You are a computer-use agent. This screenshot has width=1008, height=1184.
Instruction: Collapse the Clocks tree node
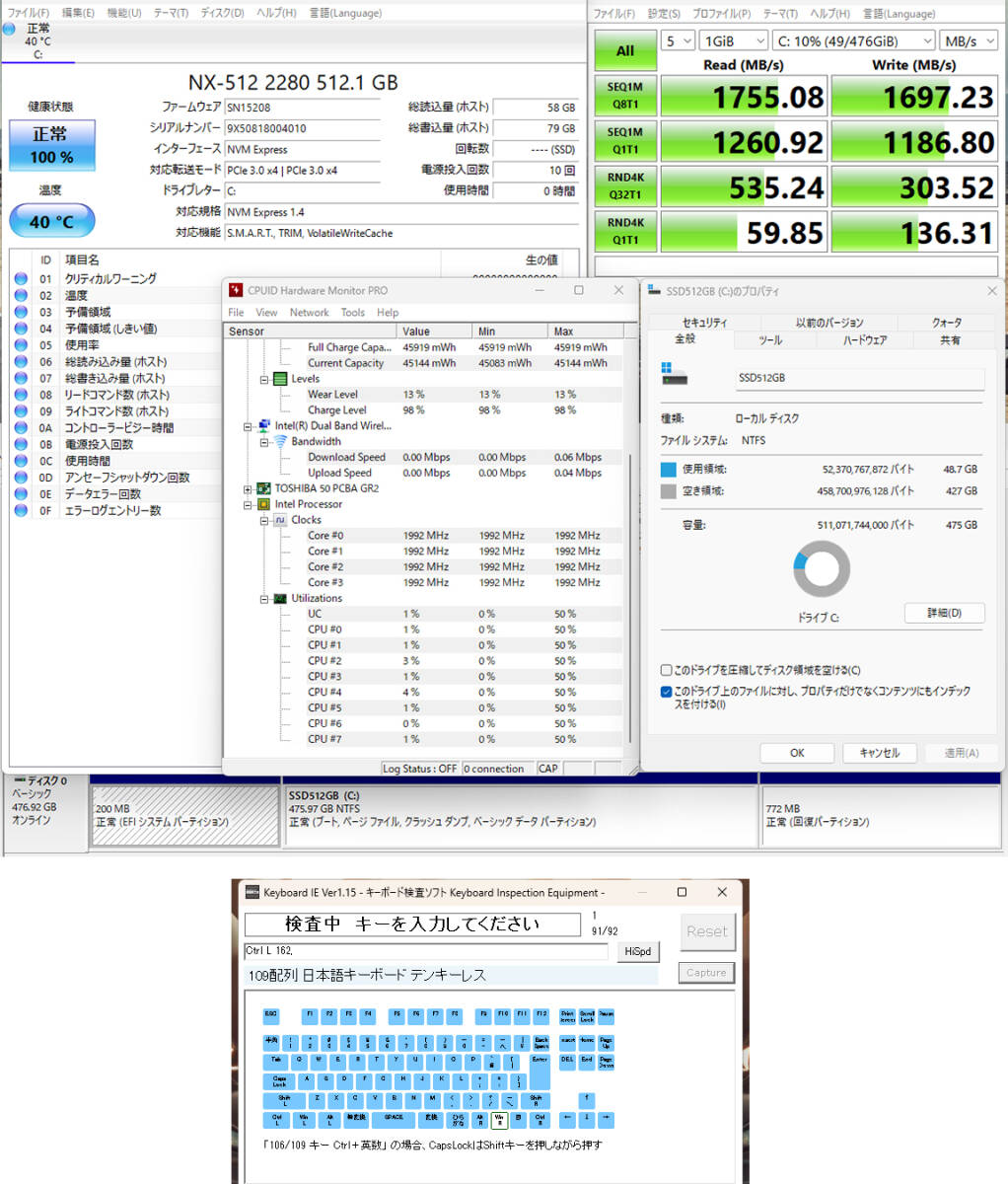tap(264, 520)
